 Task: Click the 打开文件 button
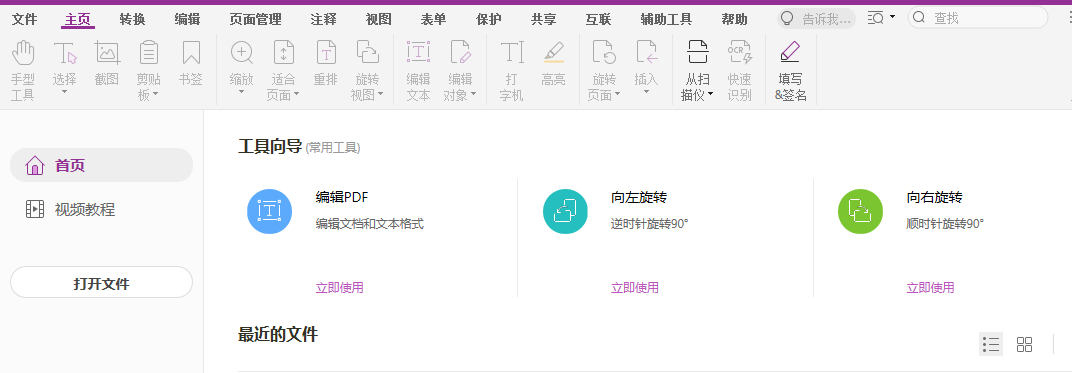click(101, 283)
